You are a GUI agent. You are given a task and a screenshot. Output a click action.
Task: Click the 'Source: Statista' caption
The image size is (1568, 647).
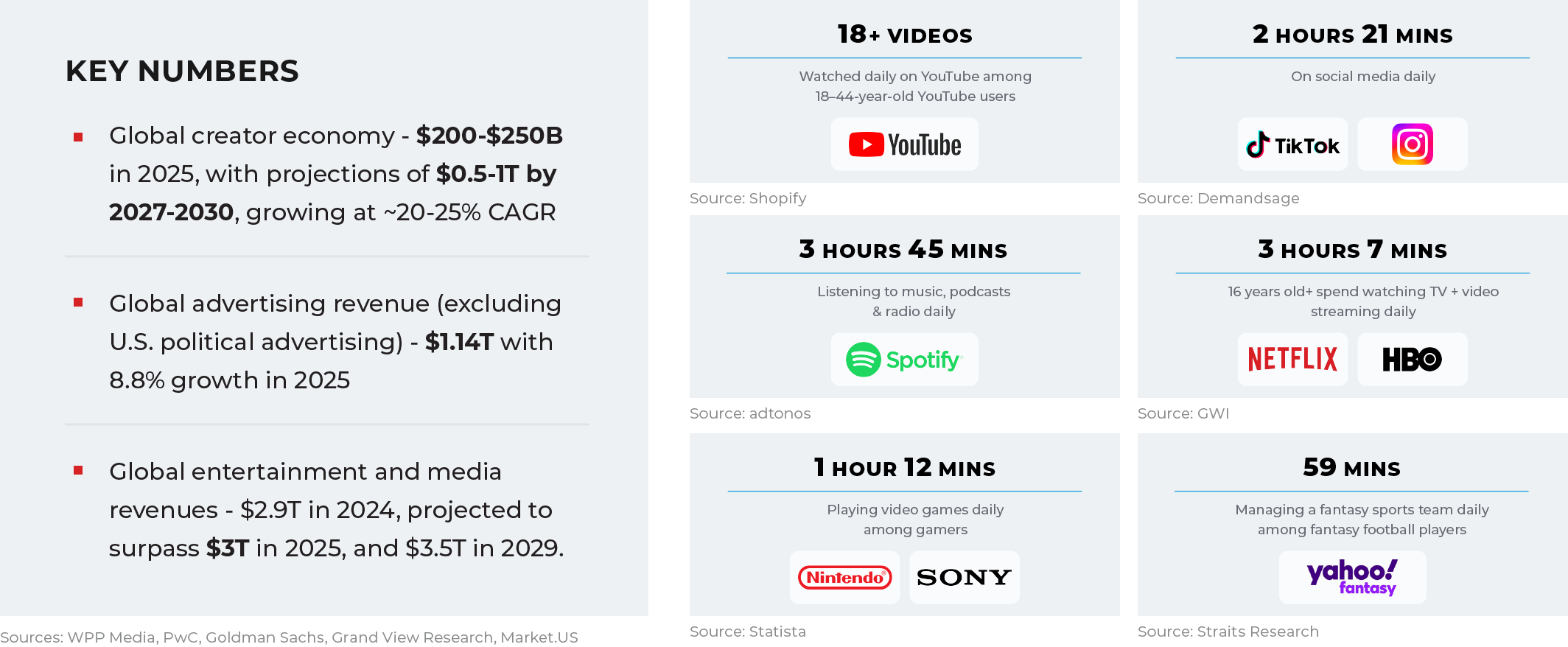[748, 632]
